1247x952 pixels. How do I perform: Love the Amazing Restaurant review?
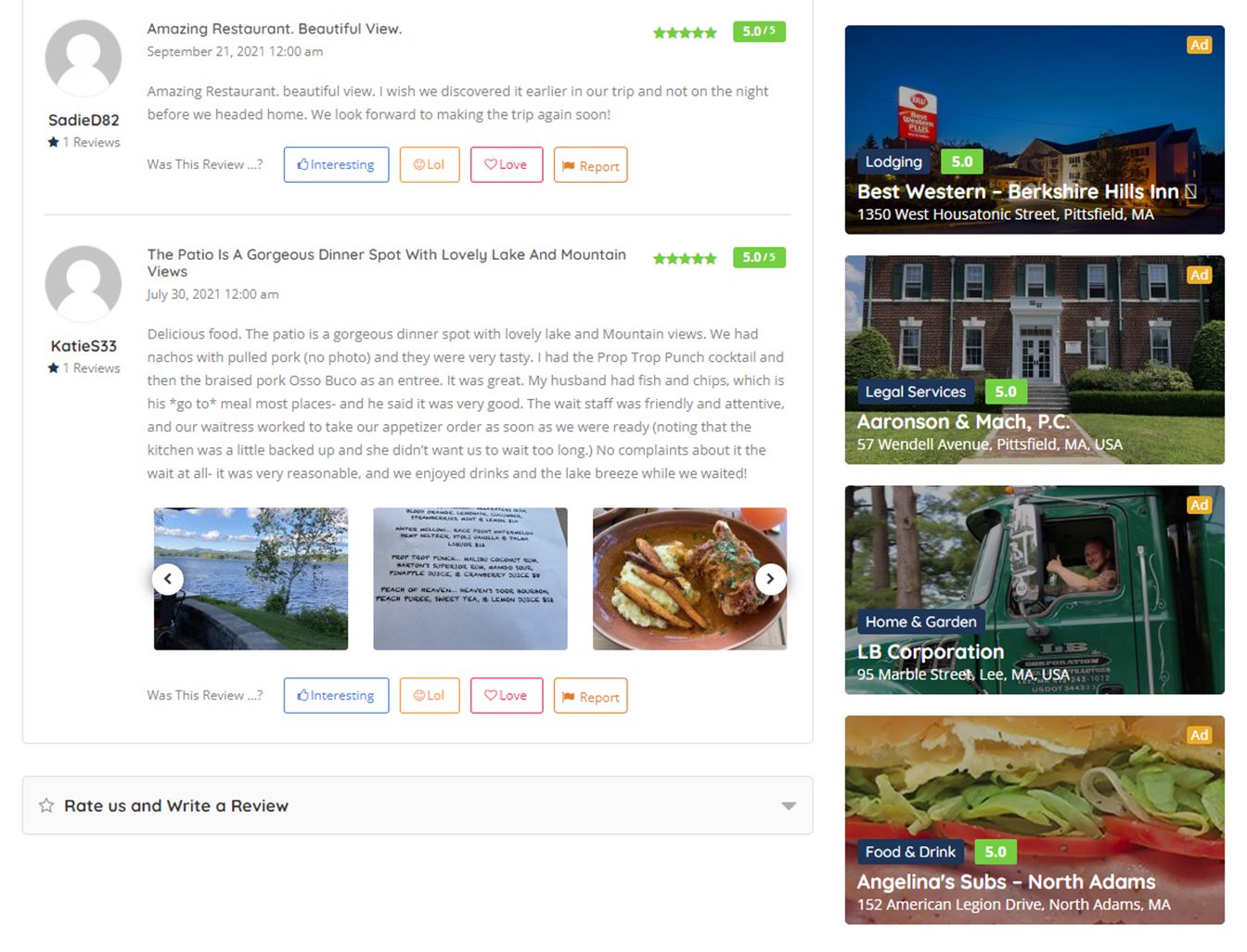click(x=507, y=164)
